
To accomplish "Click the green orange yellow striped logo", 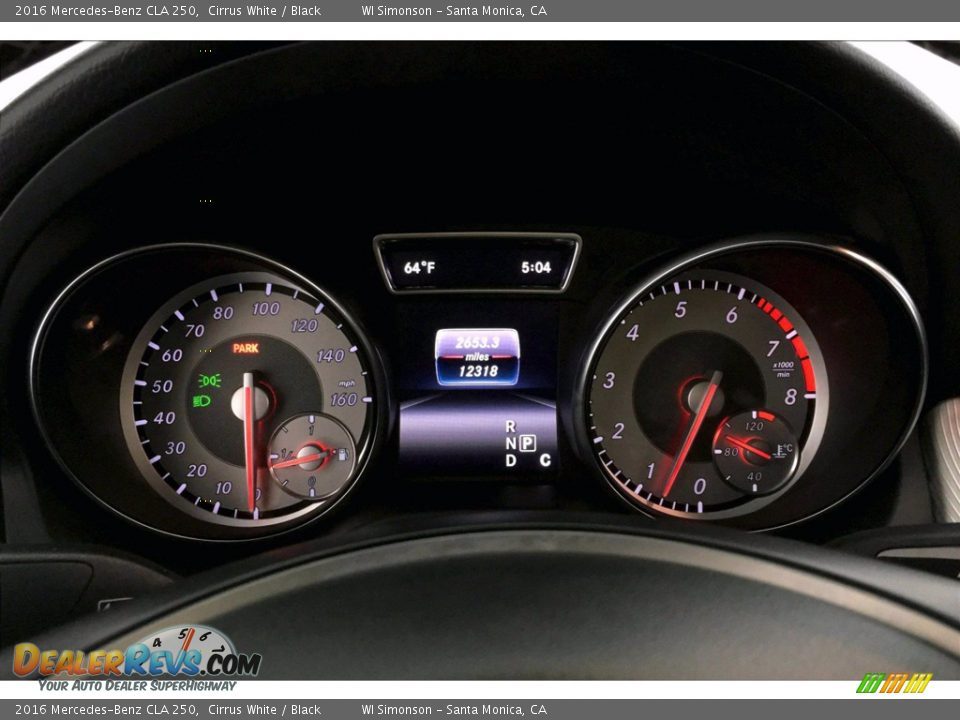I will (894, 683).
